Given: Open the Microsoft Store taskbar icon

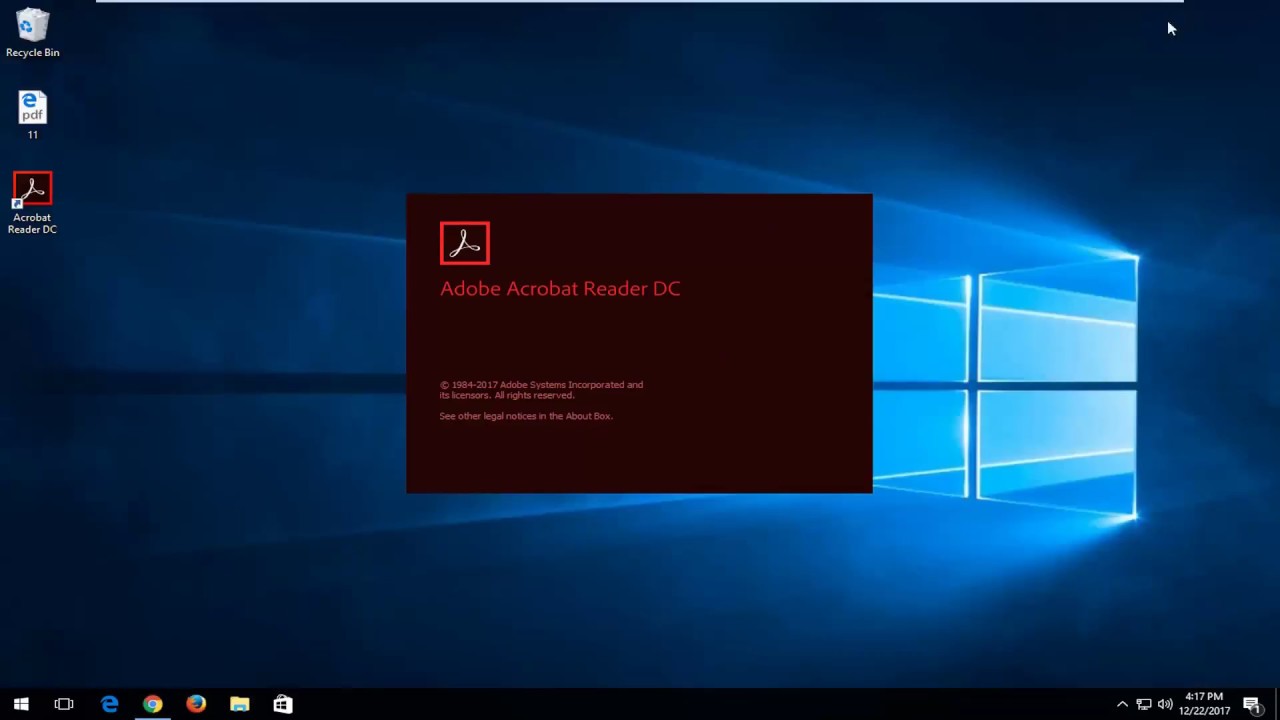Looking at the screenshot, I should (x=283, y=704).
